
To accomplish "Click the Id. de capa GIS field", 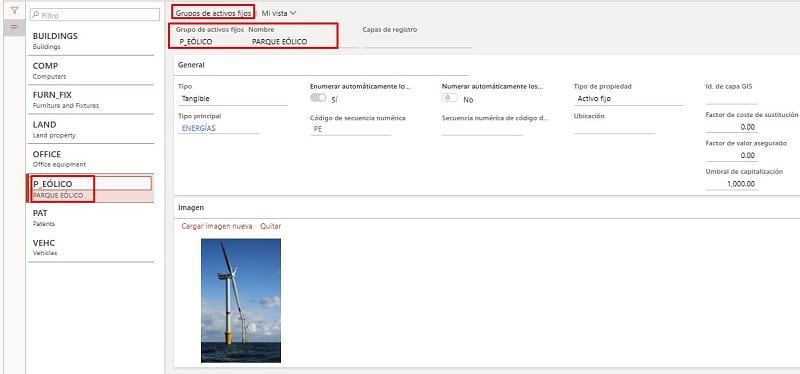I will click(x=731, y=99).
